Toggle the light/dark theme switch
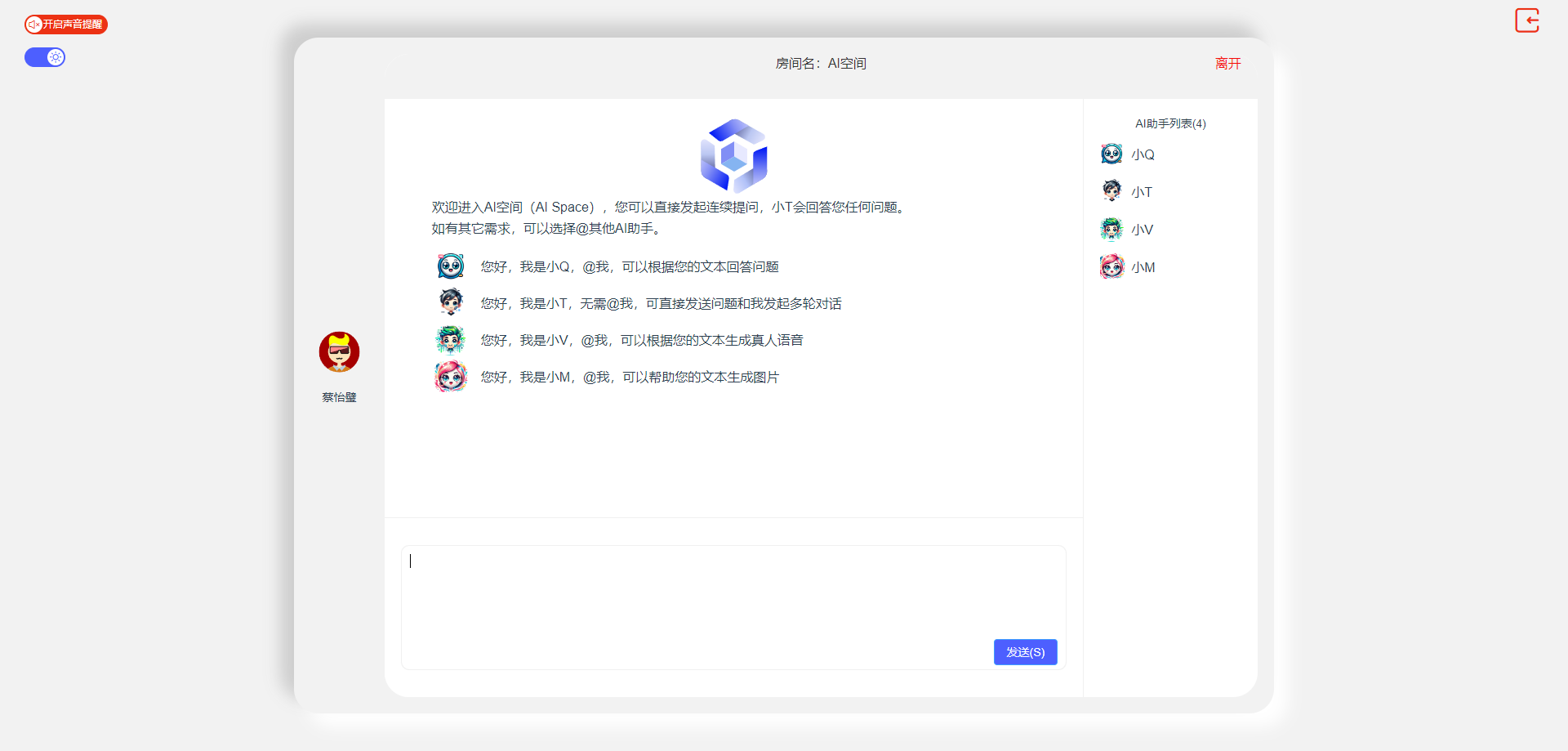 click(x=45, y=57)
